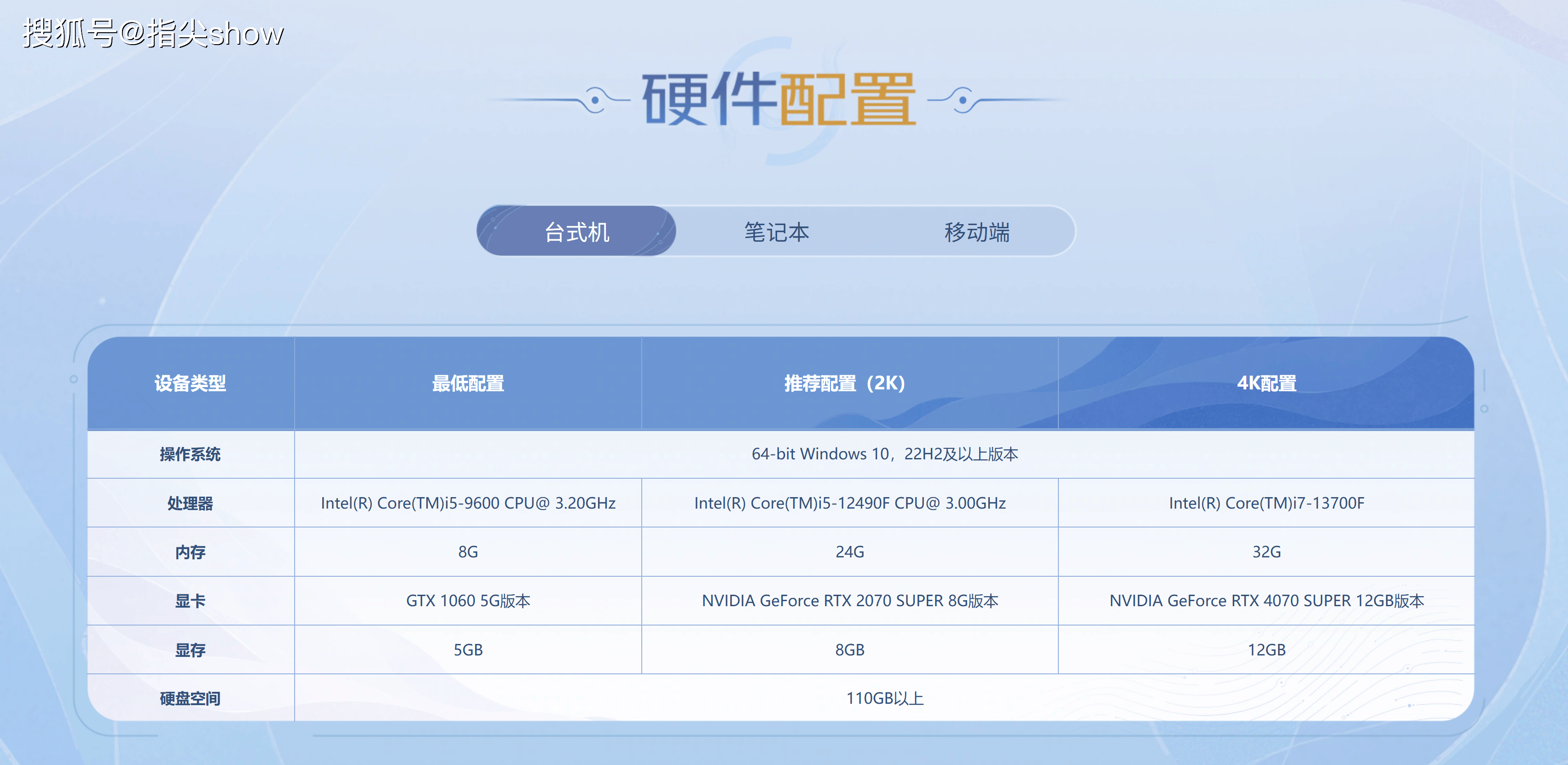Click the 64-bit Windows 10 requirement cell

tap(884, 454)
